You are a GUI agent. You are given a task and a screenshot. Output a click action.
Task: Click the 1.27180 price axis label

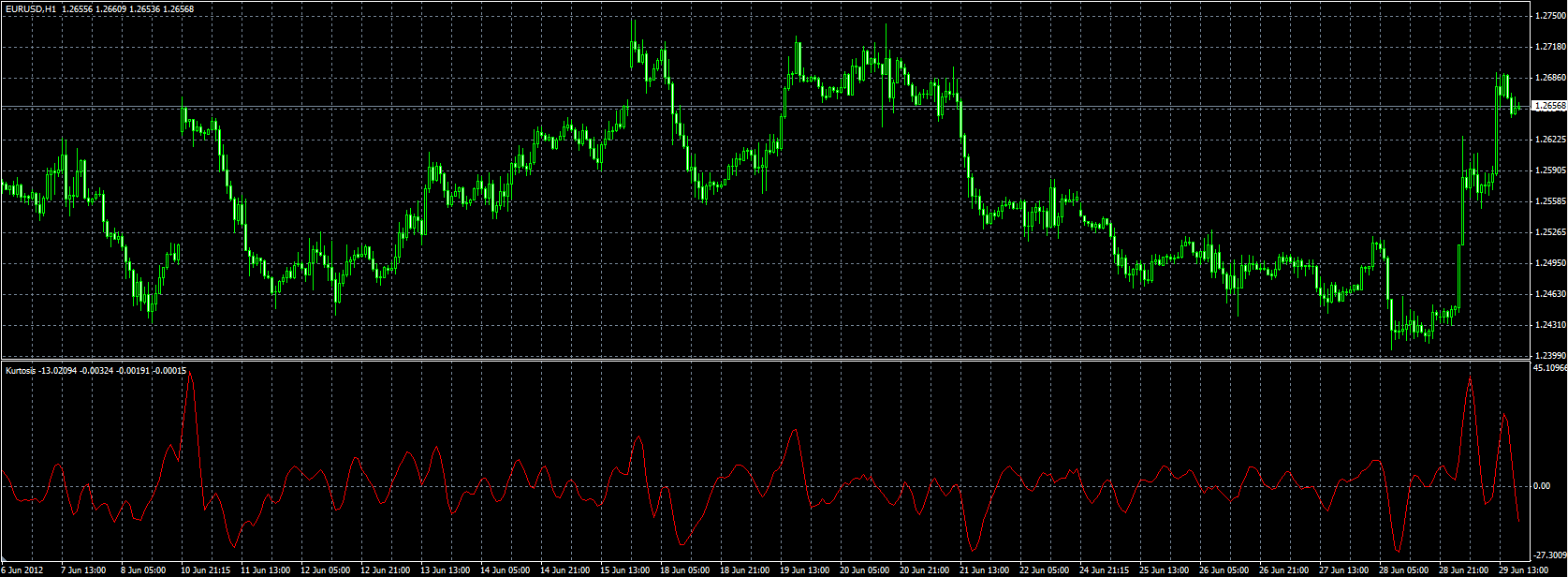[x=1551, y=47]
